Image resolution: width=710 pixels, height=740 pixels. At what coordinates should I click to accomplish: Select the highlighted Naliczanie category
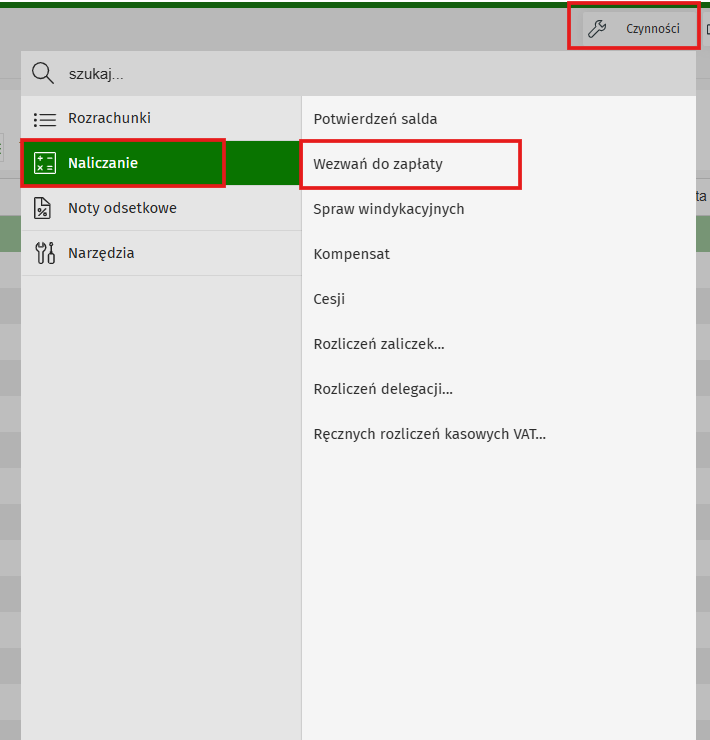(103, 163)
